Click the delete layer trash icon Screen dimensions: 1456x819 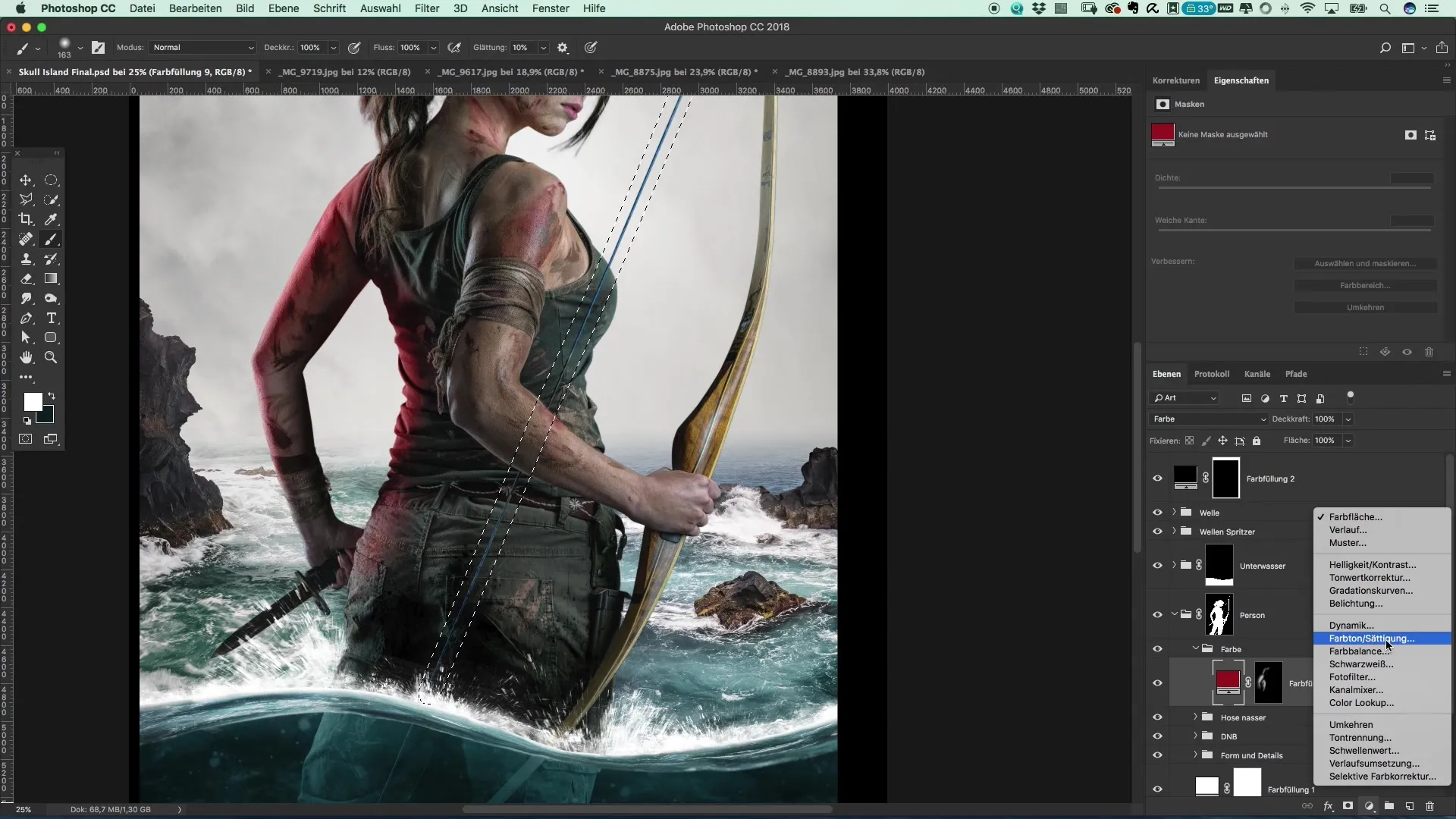point(1429,806)
